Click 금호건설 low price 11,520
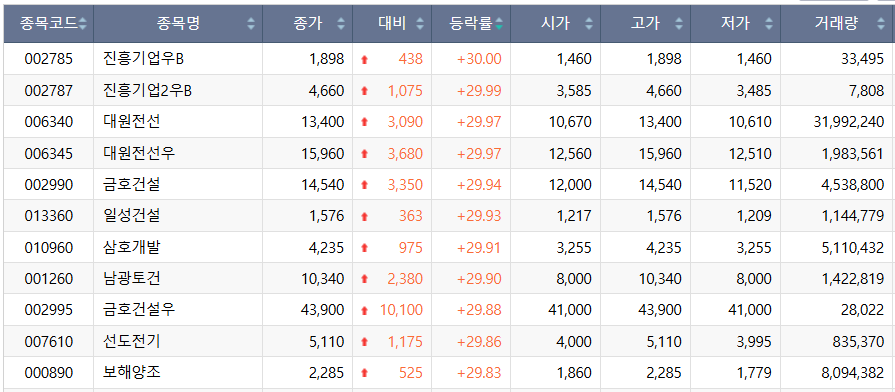 (x=750, y=184)
